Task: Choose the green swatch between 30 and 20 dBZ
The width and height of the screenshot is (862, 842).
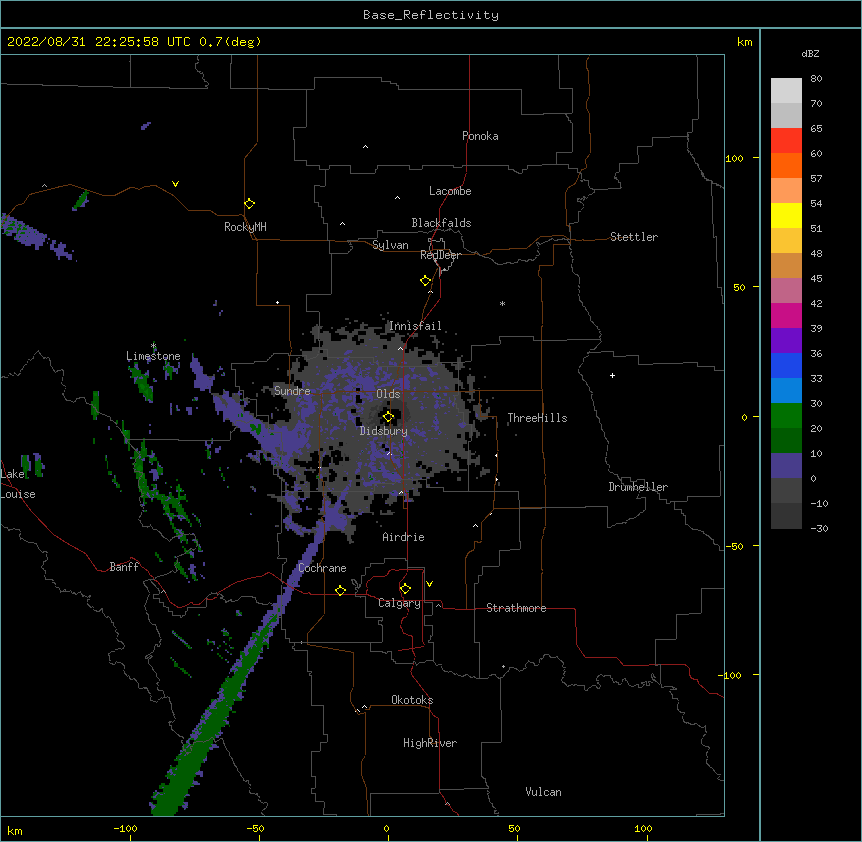Action: click(x=786, y=416)
